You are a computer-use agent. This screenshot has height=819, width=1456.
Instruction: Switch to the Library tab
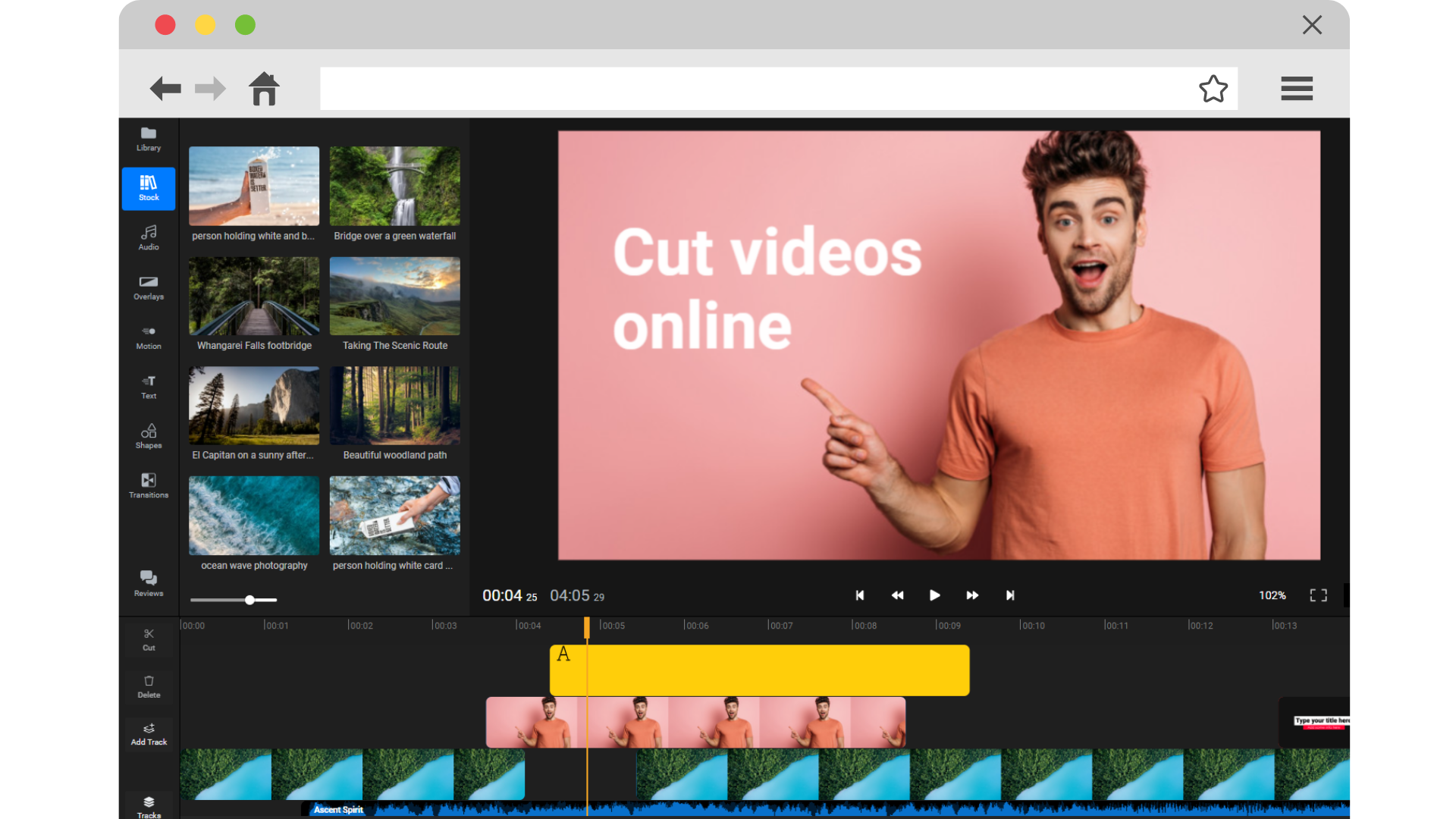click(148, 138)
